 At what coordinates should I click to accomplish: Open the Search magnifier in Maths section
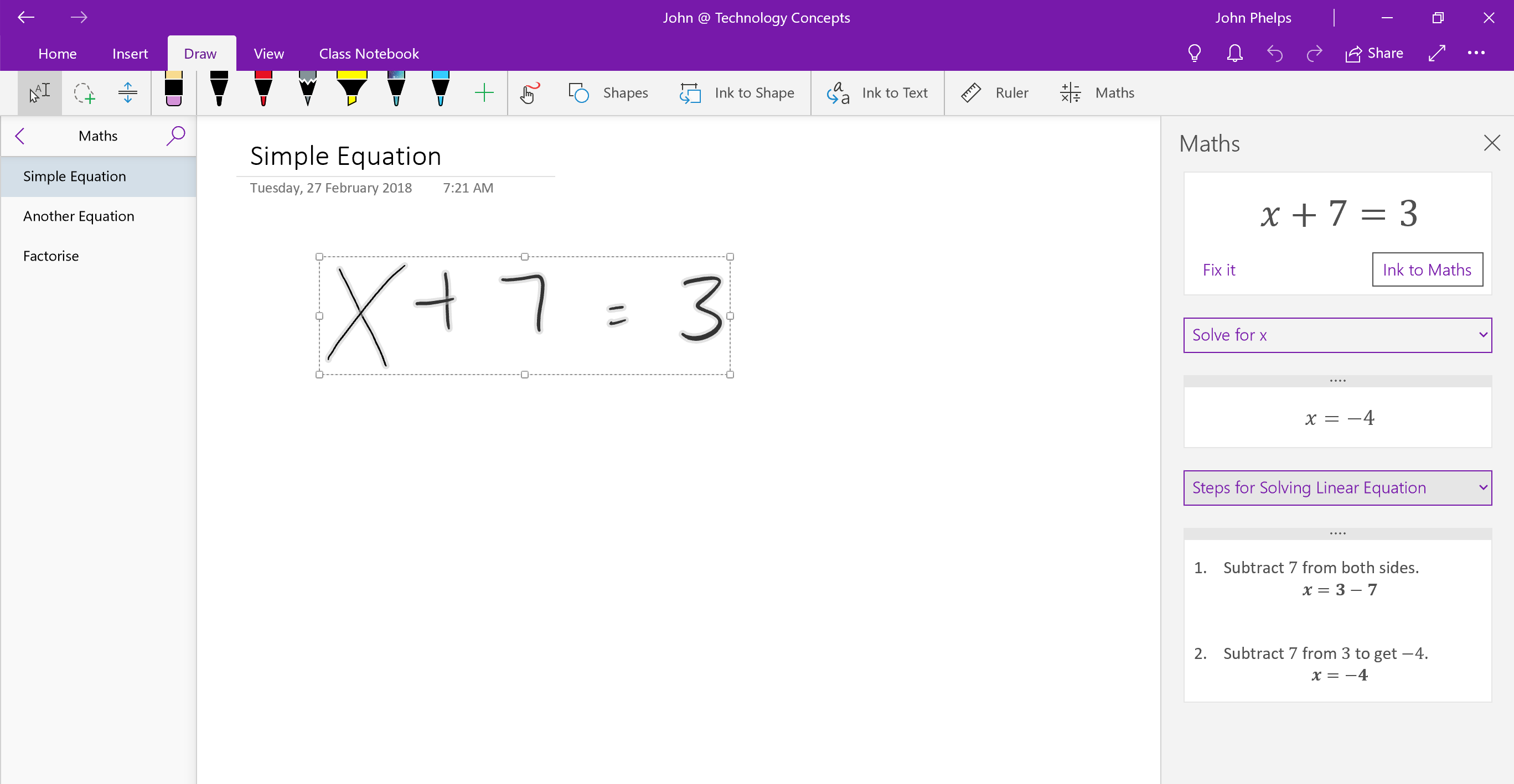click(x=175, y=136)
